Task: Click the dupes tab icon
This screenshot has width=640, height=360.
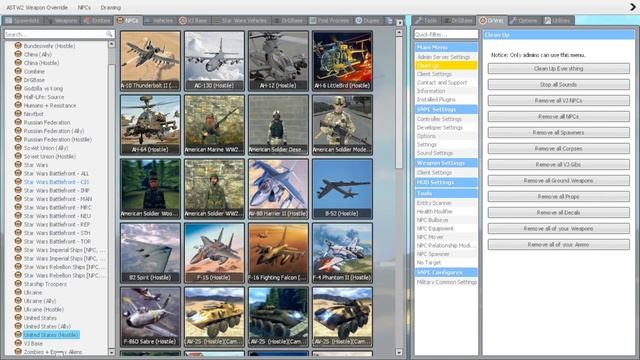Action: click(359, 20)
